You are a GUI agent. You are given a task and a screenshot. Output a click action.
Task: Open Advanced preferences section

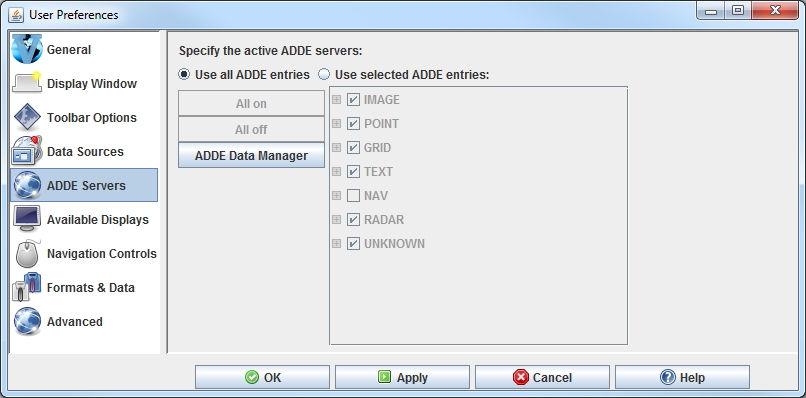pos(84,321)
